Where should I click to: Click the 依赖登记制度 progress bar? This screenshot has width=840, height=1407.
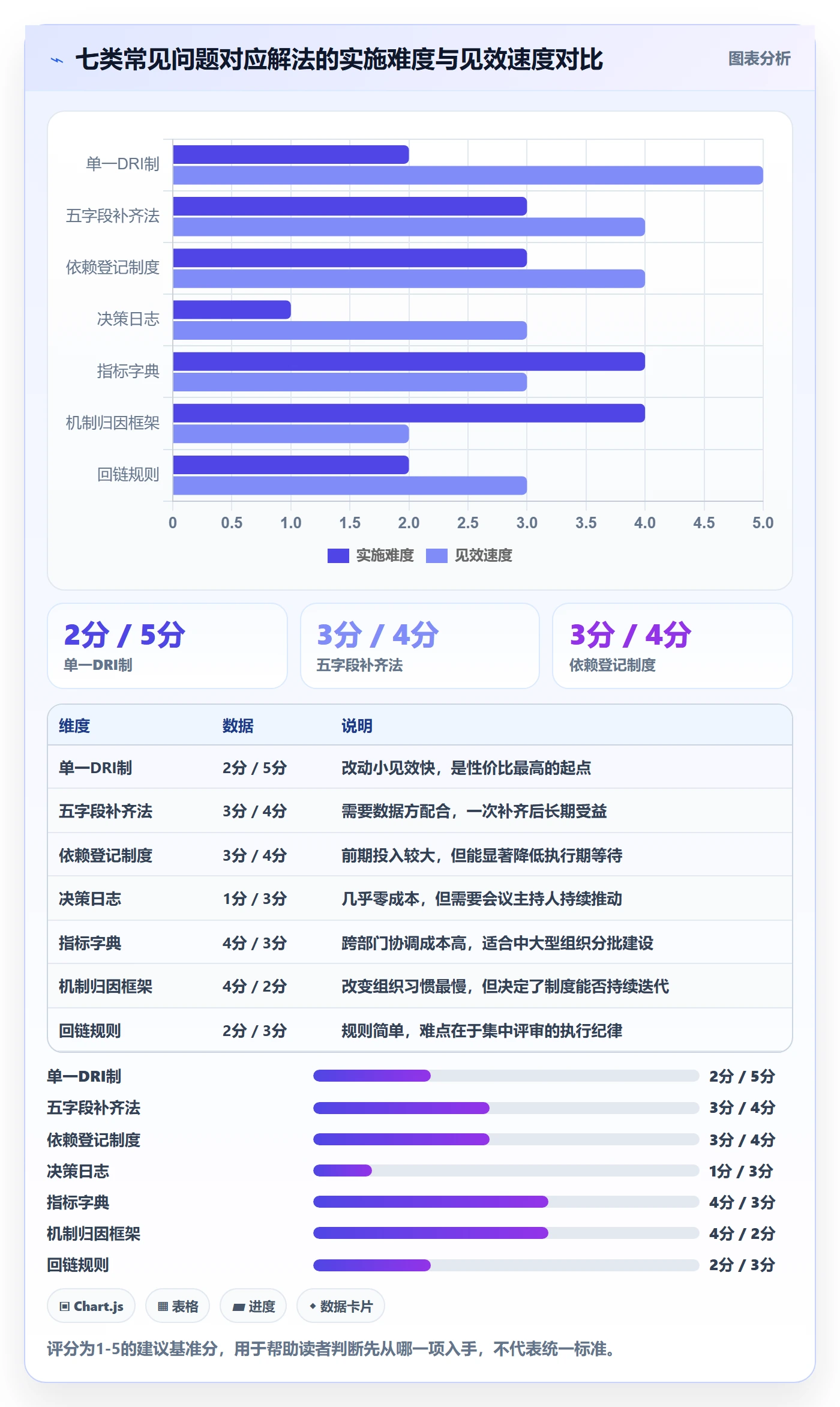506,1139
